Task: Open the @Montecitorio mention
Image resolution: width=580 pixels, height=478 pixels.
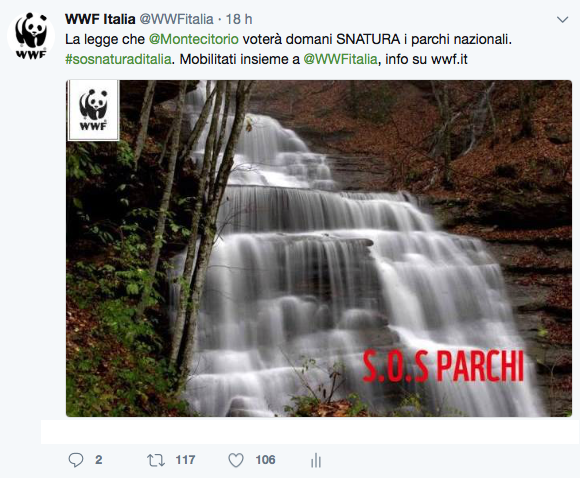Action: 193,39
